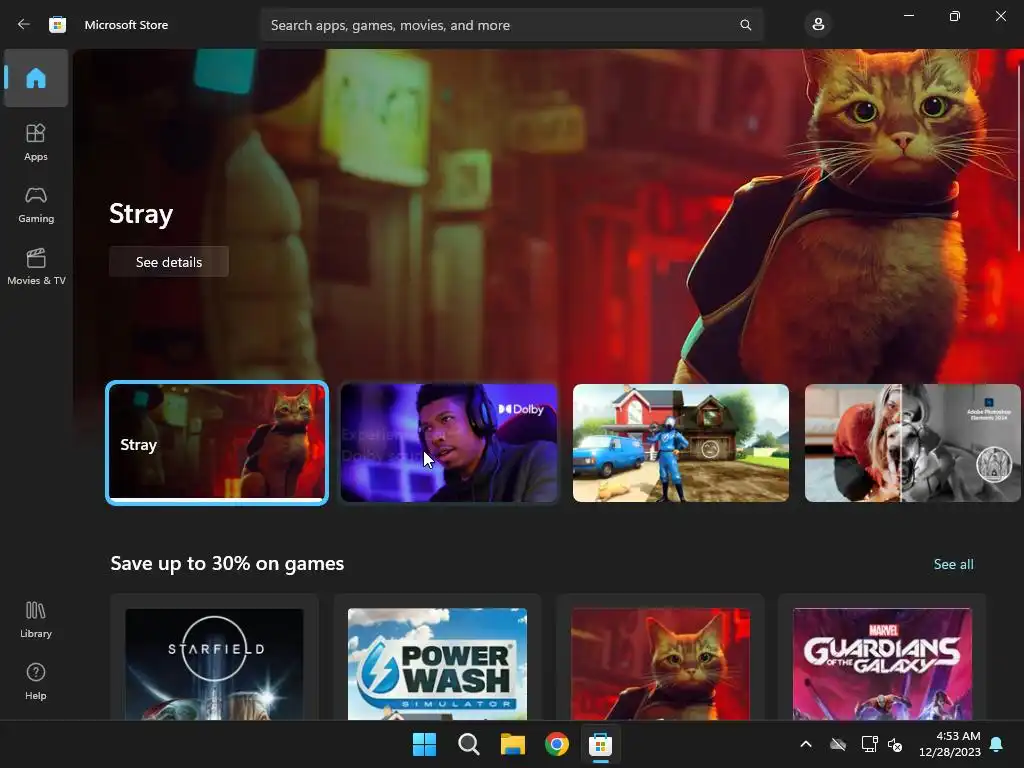Open the user account profile icon
The height and width of the screenshot is (768, 1024).
(818, 25)
